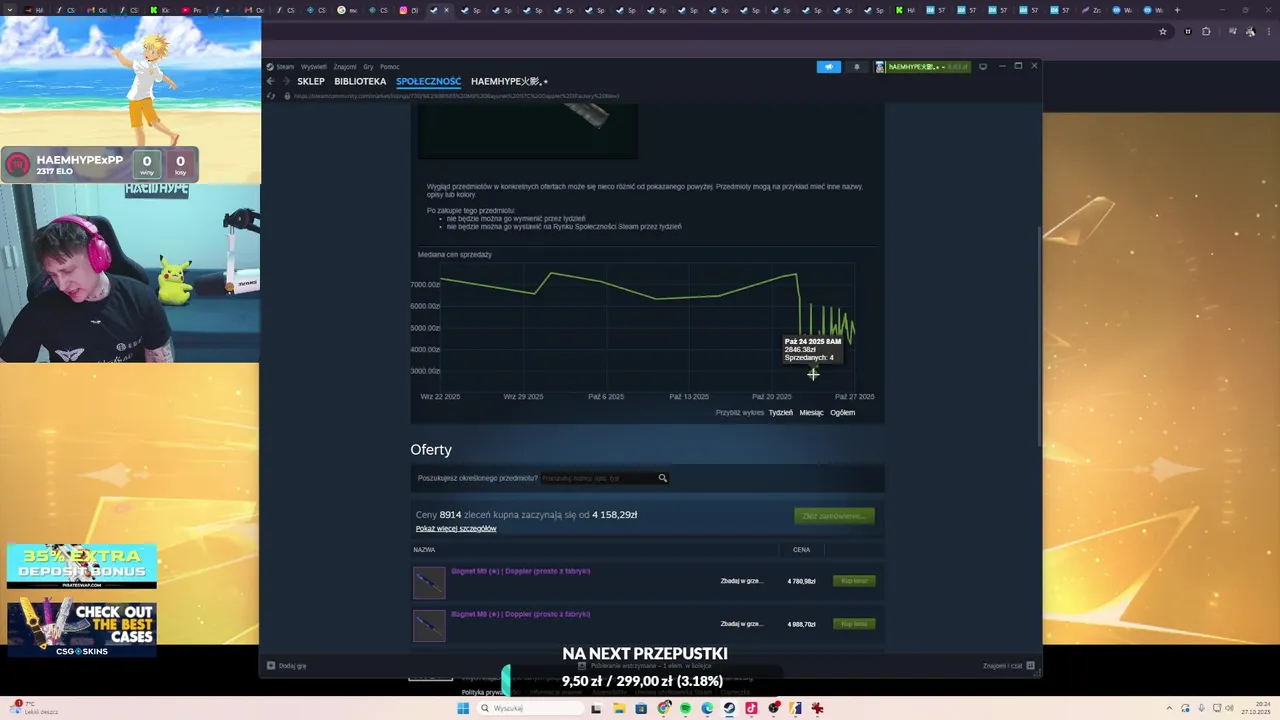
Task: Switch Steam to Big Picture mode icon
Action: pos(983,67)
